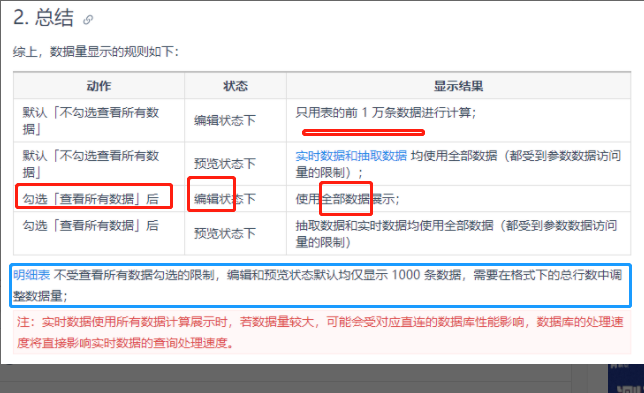Click the last row's 预览状态下 cell
Viewport: 644px width, 393px height.
[x=235, y=234]
